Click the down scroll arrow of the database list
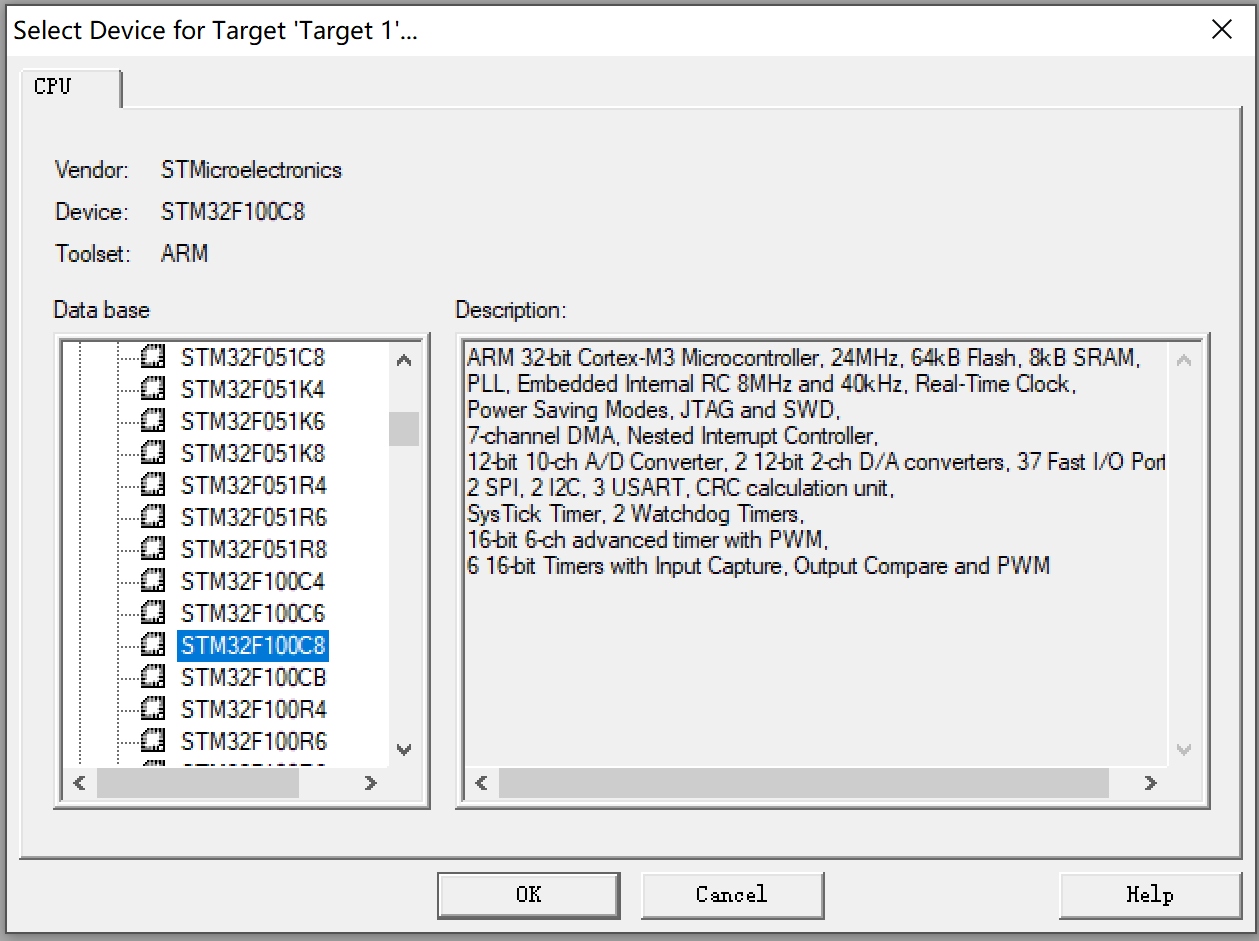 tap(403, 750)
